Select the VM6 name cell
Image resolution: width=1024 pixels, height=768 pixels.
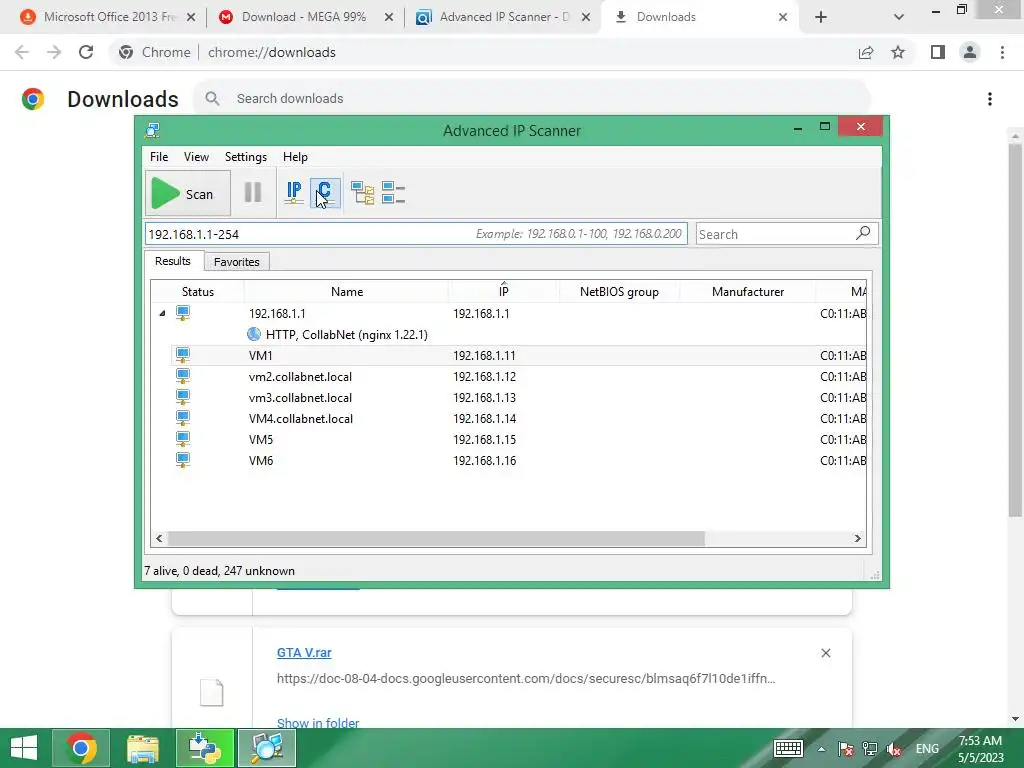[x=261, y=460]
